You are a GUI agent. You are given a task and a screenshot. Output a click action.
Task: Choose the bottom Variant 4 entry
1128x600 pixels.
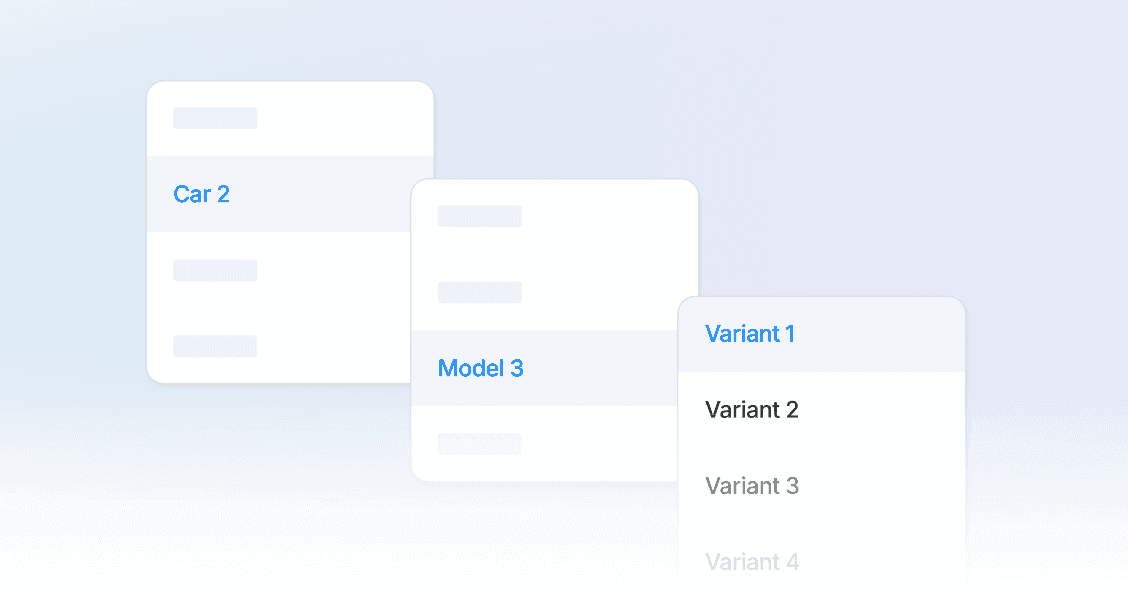coord(752,562)
